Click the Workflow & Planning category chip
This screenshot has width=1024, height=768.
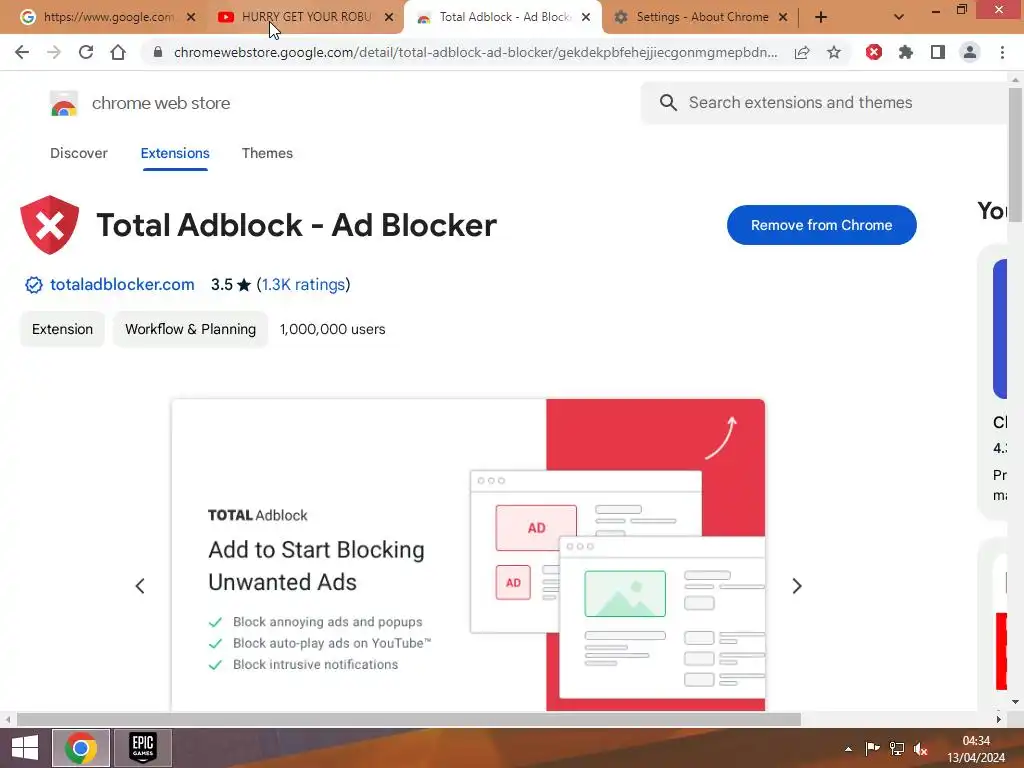[x=191, y=329]
